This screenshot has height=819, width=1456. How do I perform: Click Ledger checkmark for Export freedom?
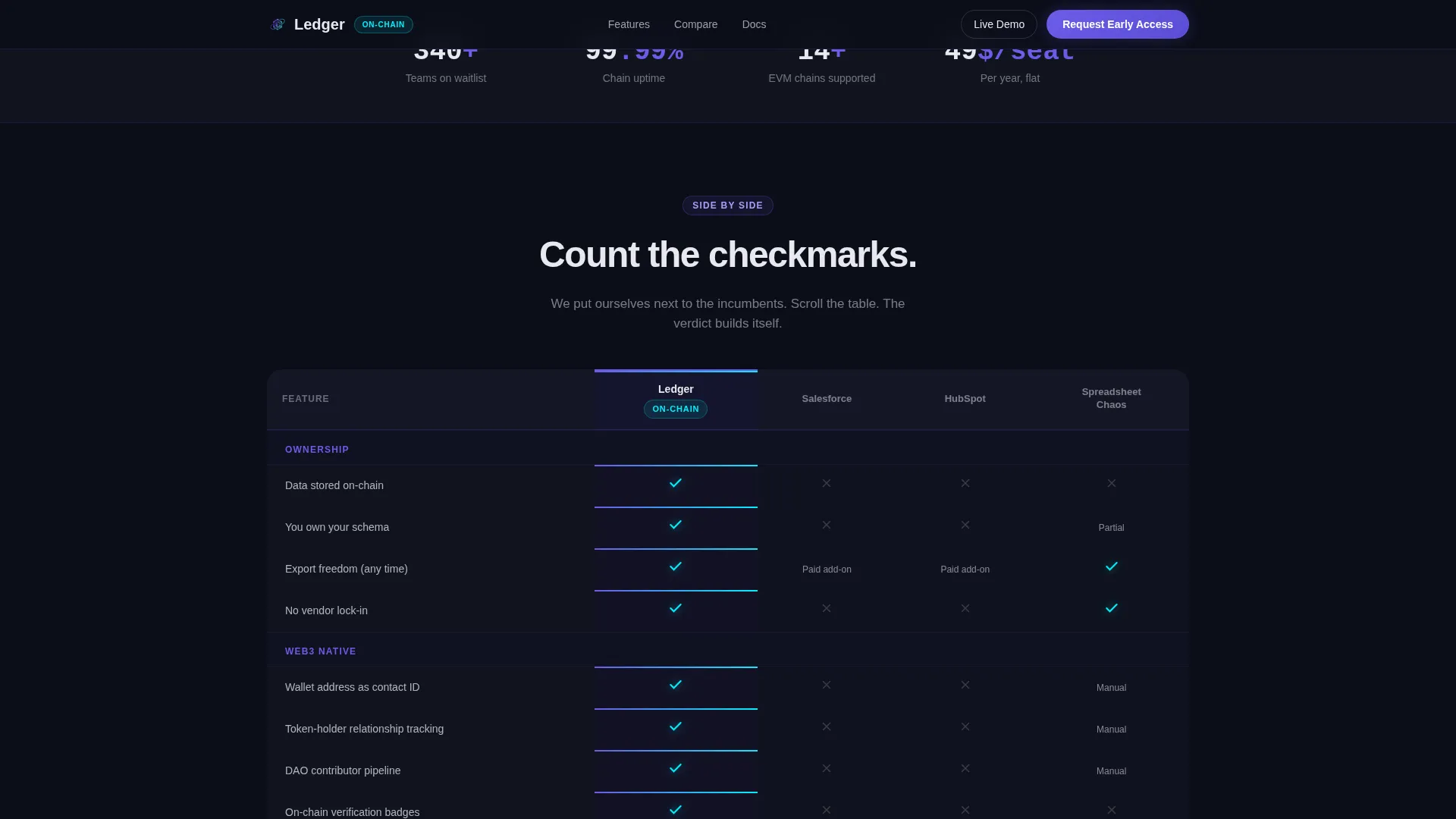coord(676,566)
